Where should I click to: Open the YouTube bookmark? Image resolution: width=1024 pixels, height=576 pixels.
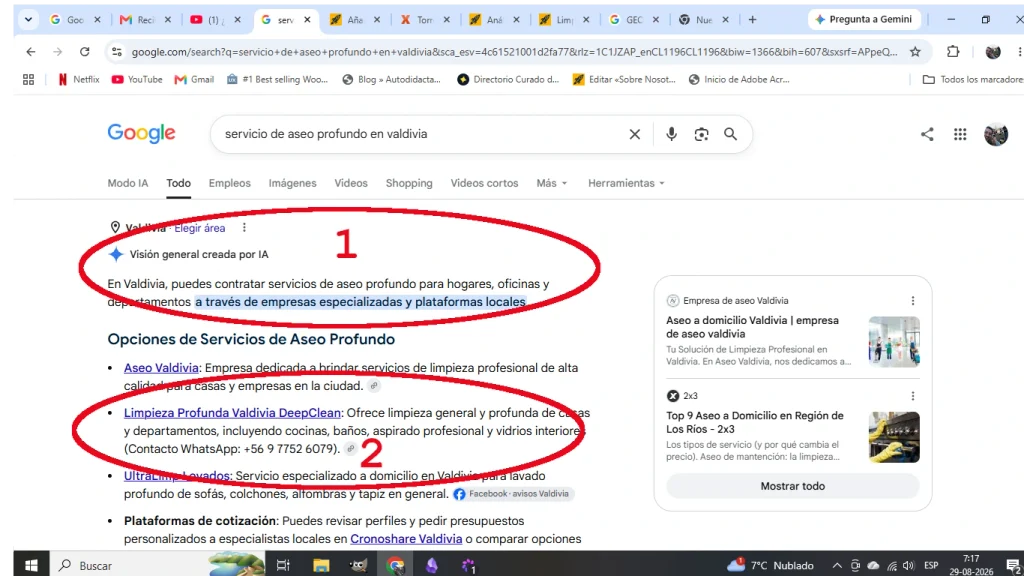coord(137,80)
